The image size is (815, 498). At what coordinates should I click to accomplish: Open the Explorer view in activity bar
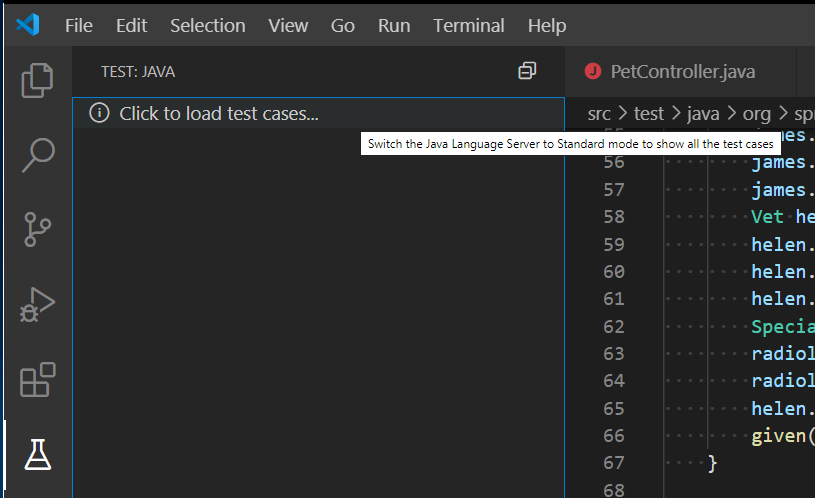click(x=37, y=81)
